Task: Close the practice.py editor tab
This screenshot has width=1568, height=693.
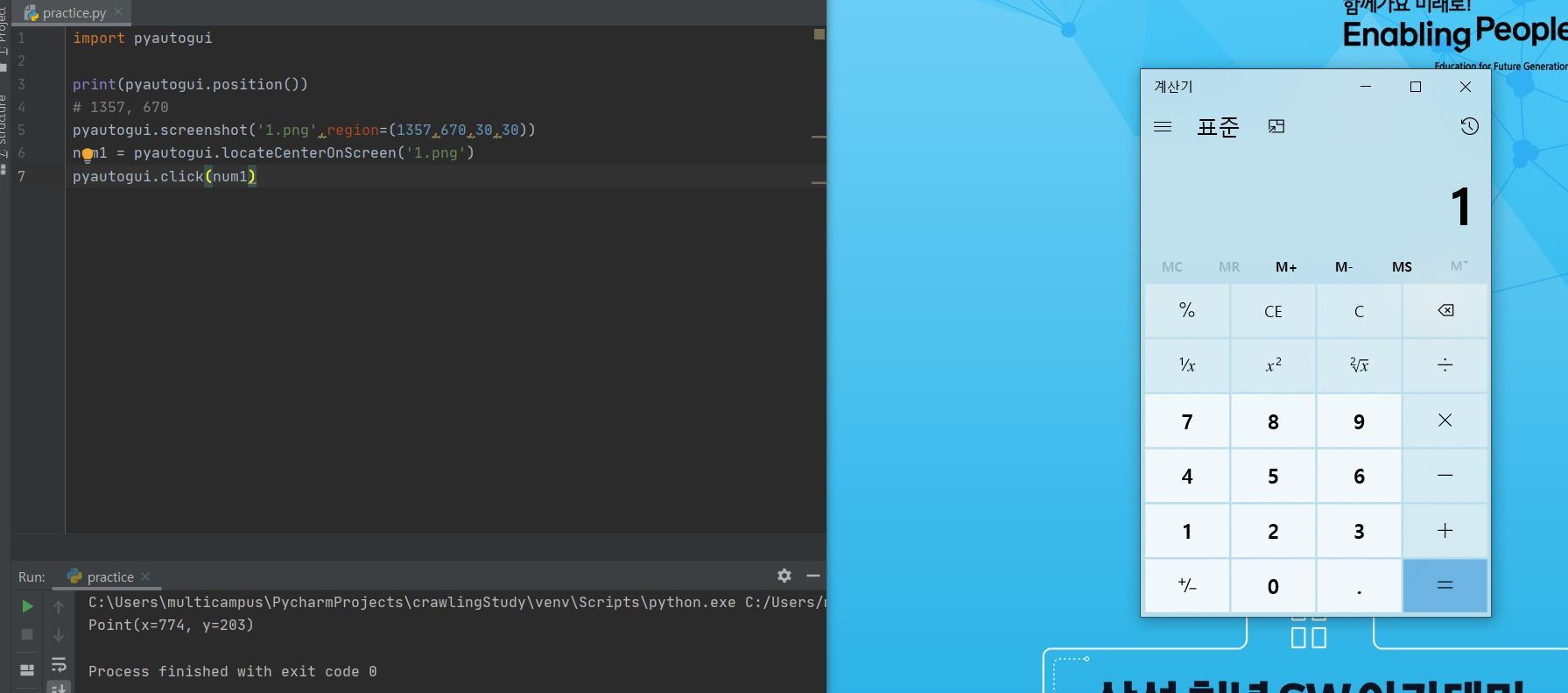Action: click(x=118, y=12)
